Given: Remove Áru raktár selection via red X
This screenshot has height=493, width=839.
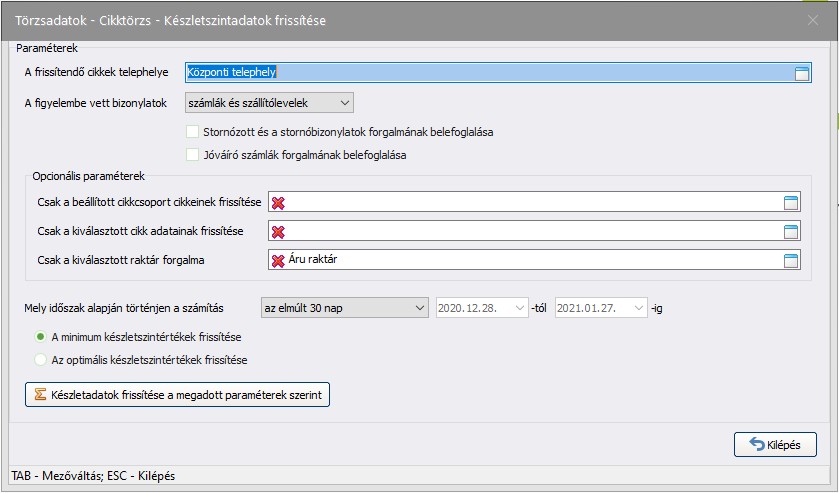Looking at the screenshot, I should tap(278, 261).
